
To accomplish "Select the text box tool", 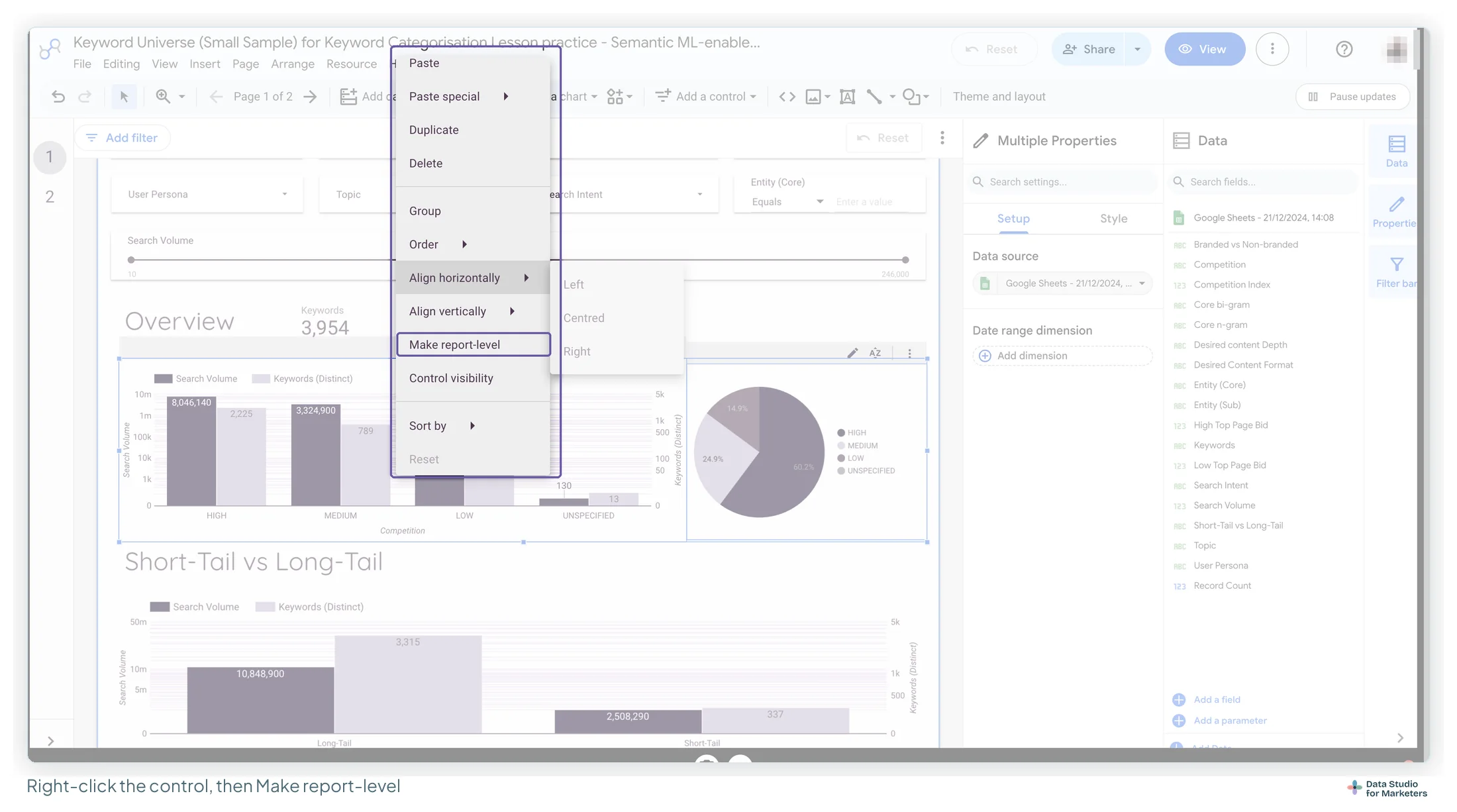I will coord(847,97).
